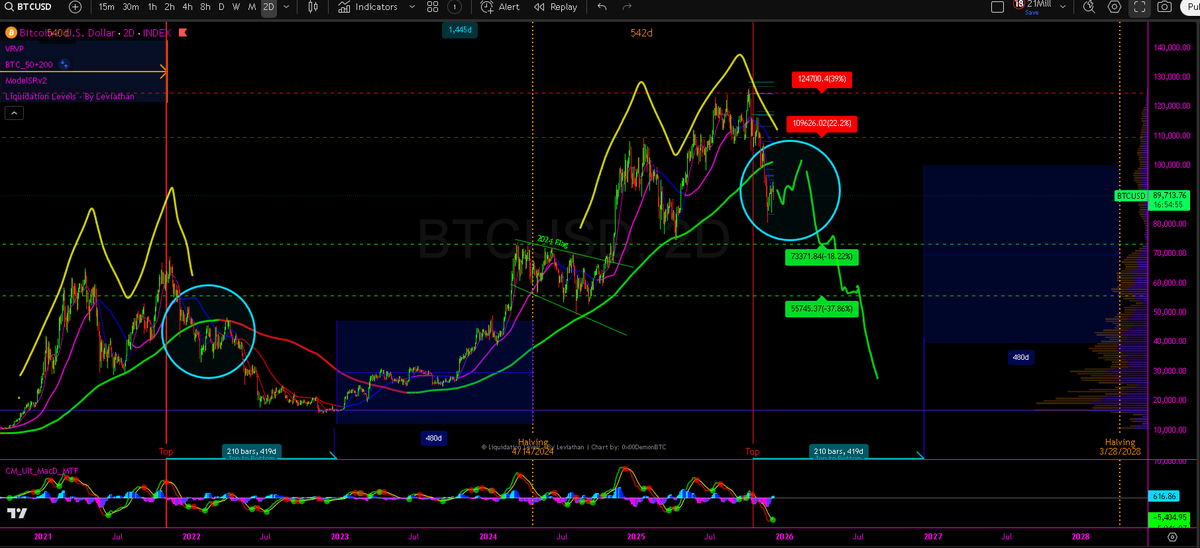Create an Alert from the toolbar
This screenshot has height=548, width=1200.
pyautogui.click(x=500, y=7)
